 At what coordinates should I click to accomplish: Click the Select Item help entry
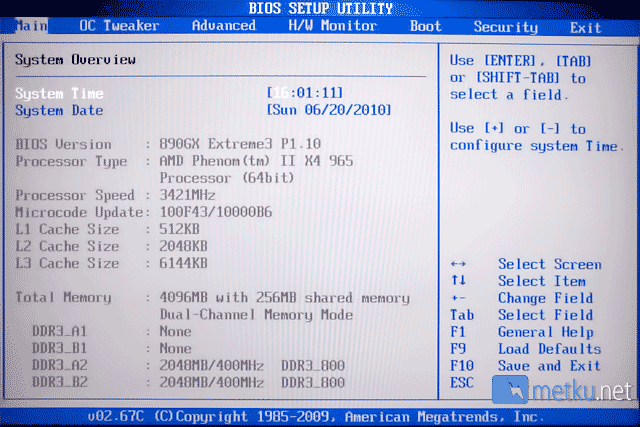(542, 281)
